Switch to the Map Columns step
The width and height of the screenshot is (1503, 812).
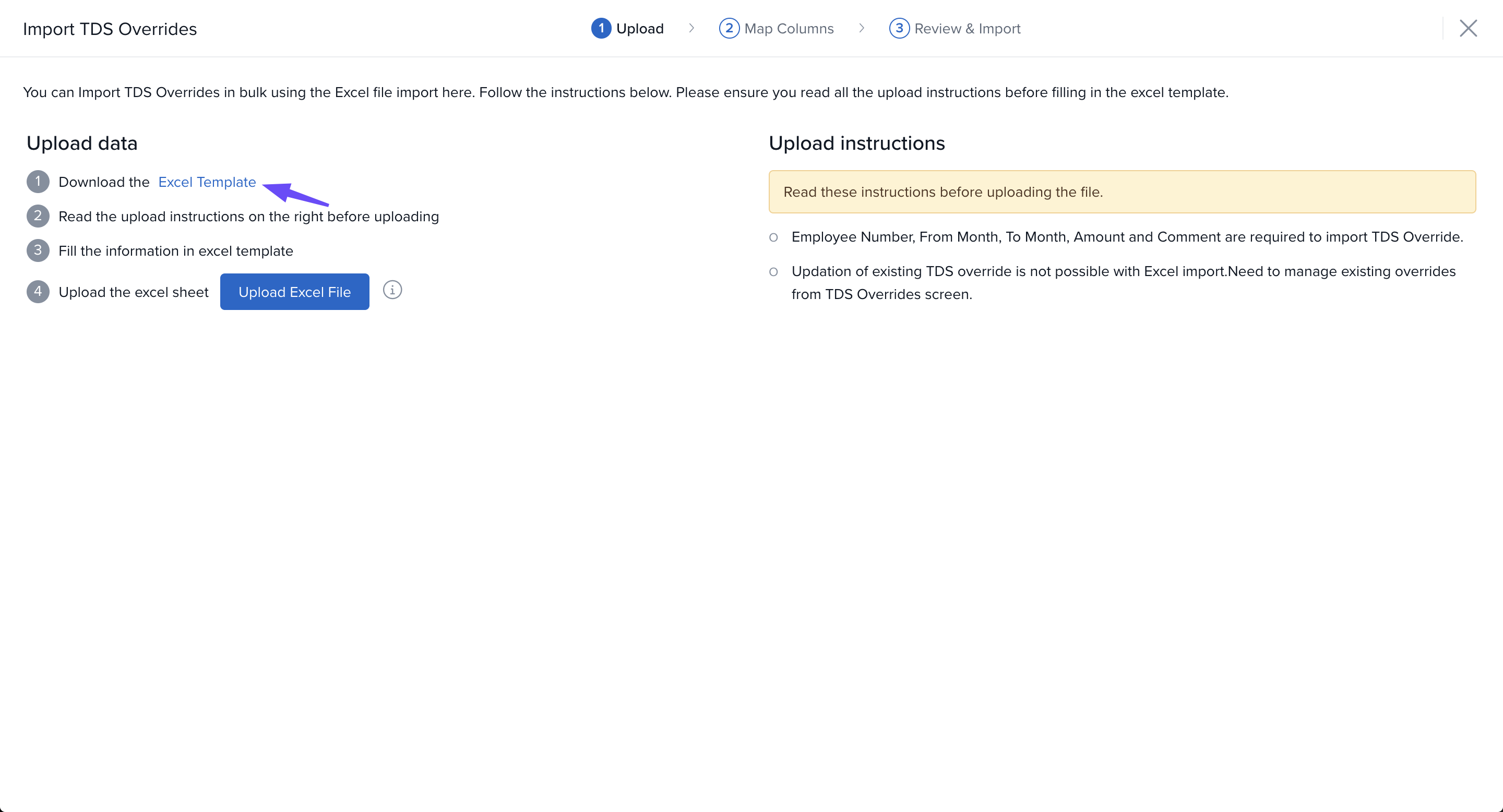789,29
